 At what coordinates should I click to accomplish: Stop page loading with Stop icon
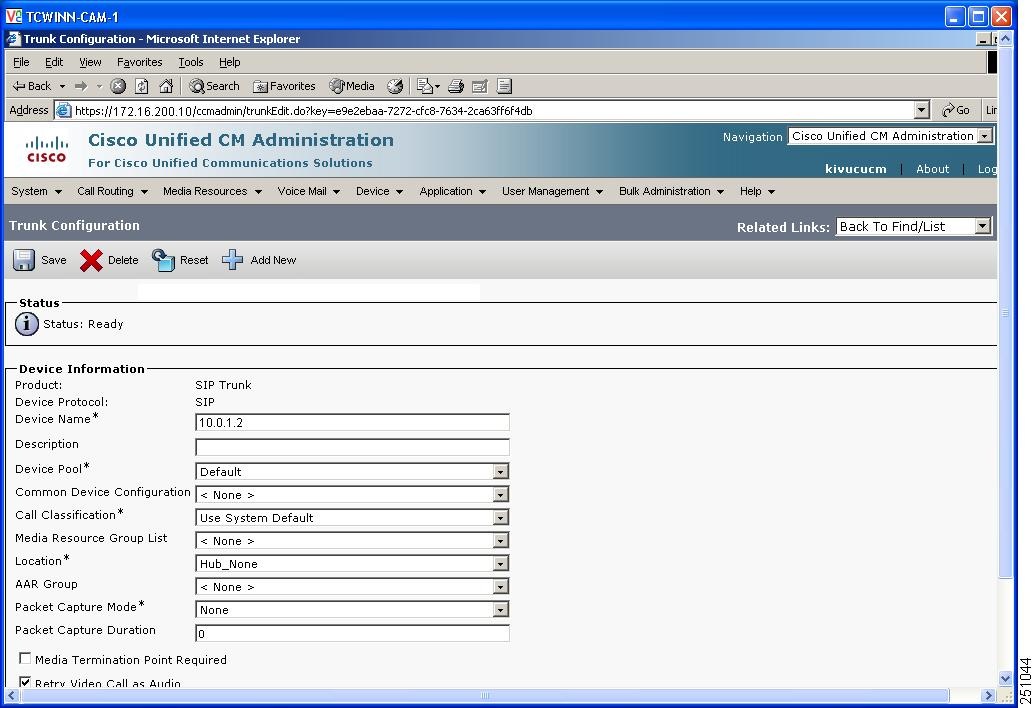coord(118,86)
